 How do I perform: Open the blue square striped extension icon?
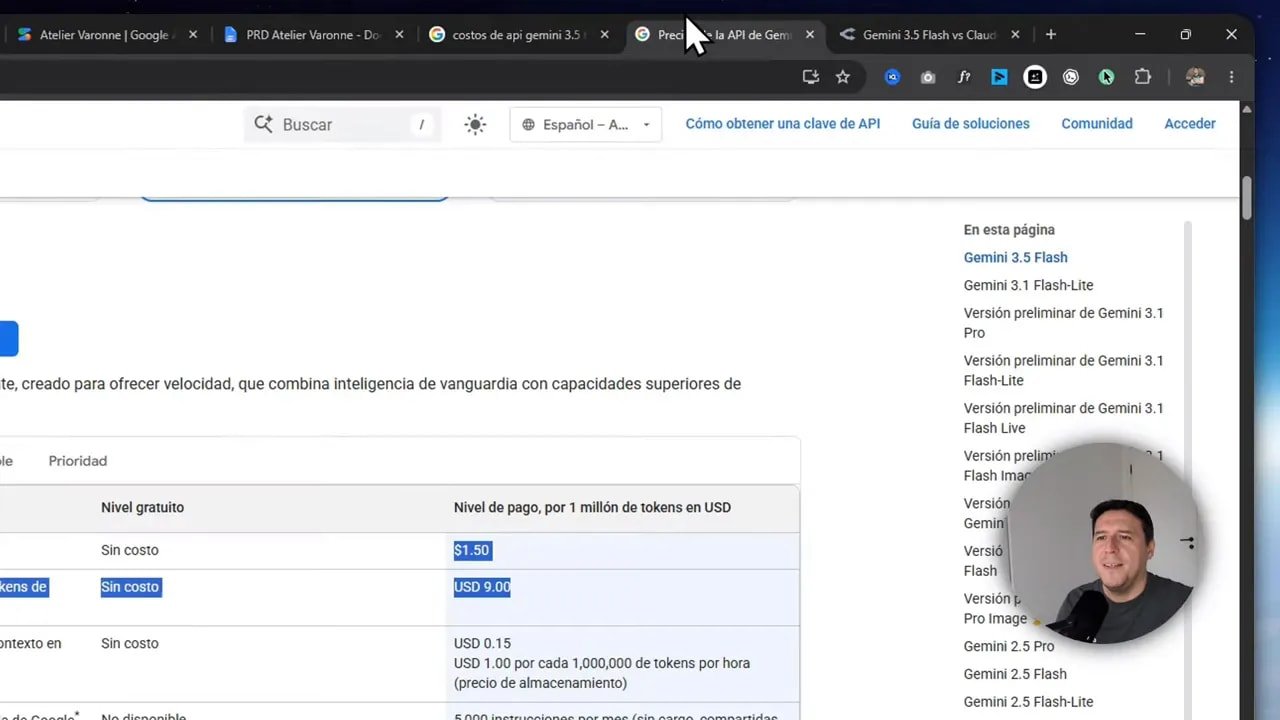coord(999,77)
